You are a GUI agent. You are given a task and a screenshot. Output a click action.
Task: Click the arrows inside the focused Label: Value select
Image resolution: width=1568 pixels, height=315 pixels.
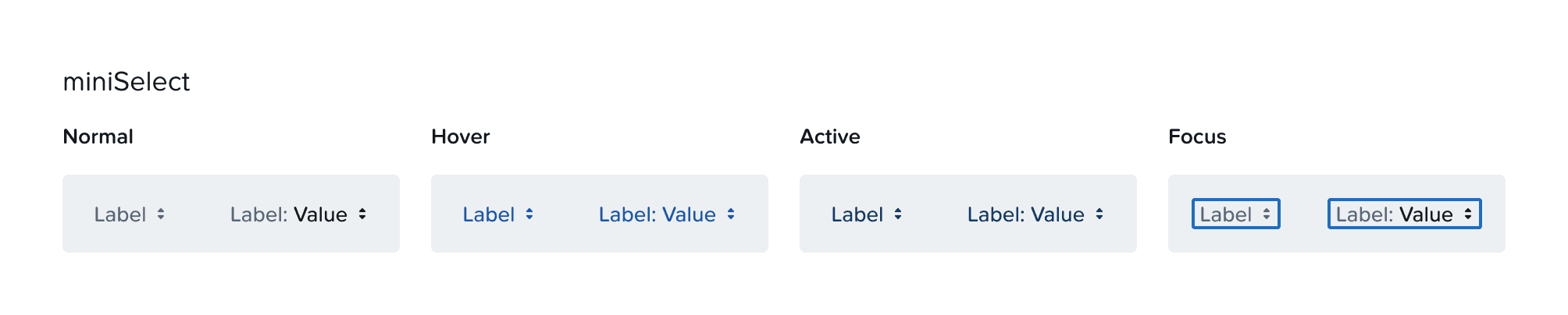(1468, 214)
